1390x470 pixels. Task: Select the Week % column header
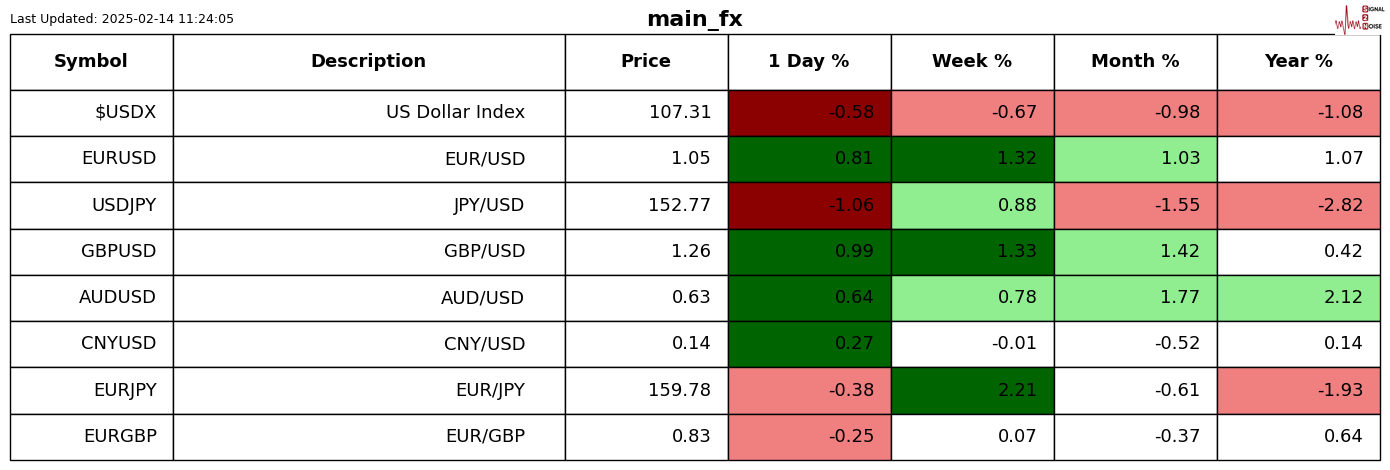tap(972, 62)
